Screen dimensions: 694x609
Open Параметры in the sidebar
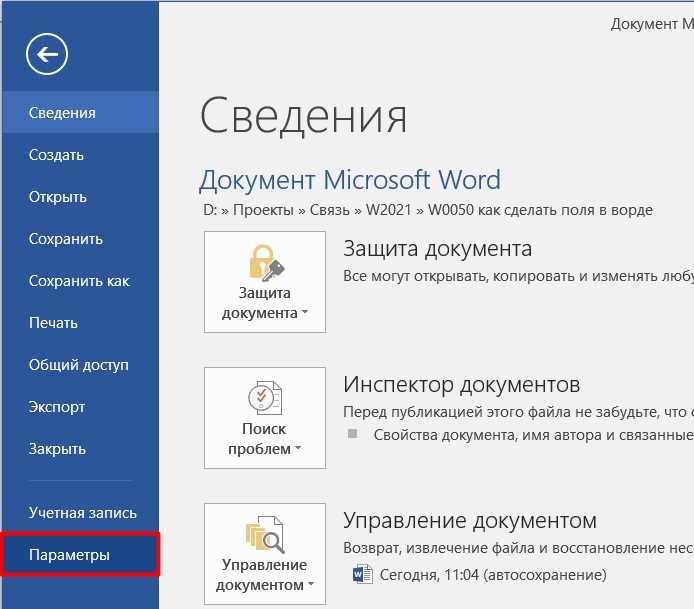pyautogui.click(x=80, y=555)
